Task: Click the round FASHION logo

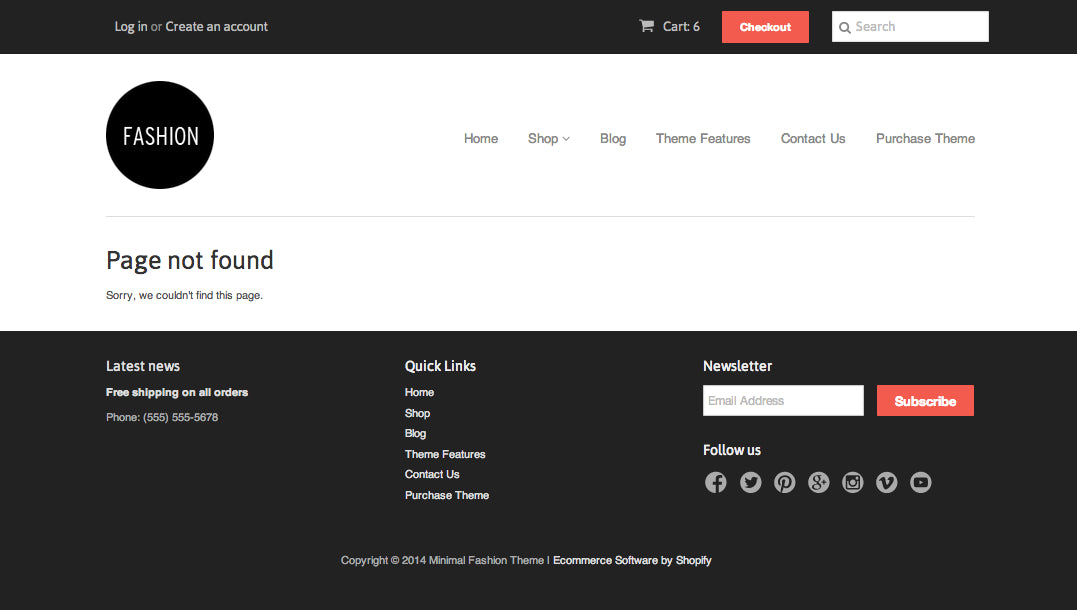Action: pos(160,135)
